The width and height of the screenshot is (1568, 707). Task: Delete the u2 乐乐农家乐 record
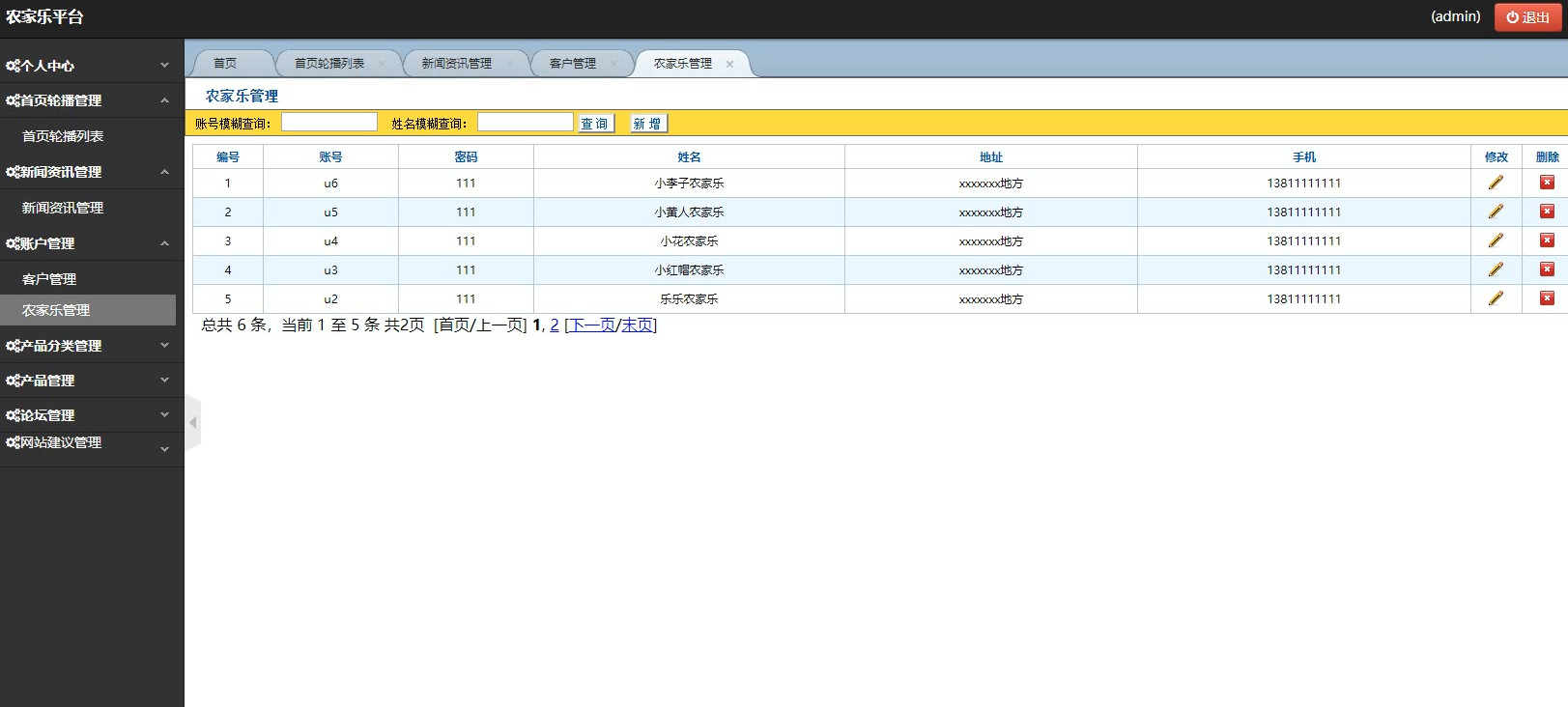coord(1547,298)
